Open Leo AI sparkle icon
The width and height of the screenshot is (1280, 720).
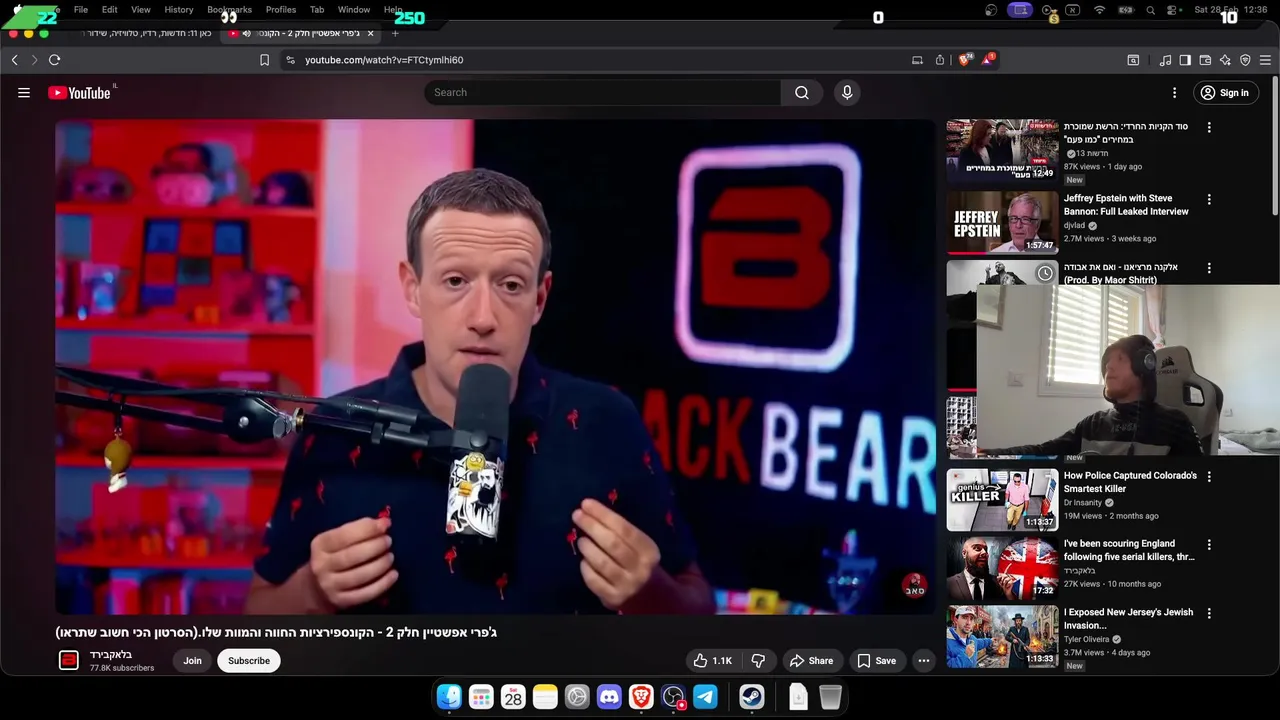(1225, 60)
